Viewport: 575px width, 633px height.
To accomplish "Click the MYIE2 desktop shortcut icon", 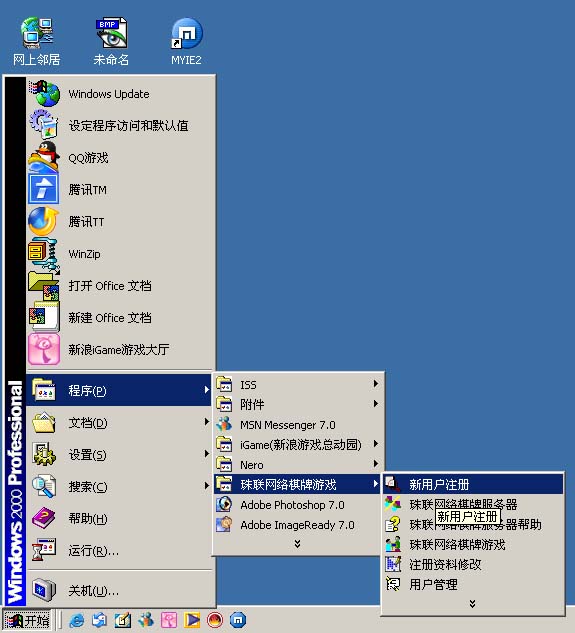I will coord(186,41).
